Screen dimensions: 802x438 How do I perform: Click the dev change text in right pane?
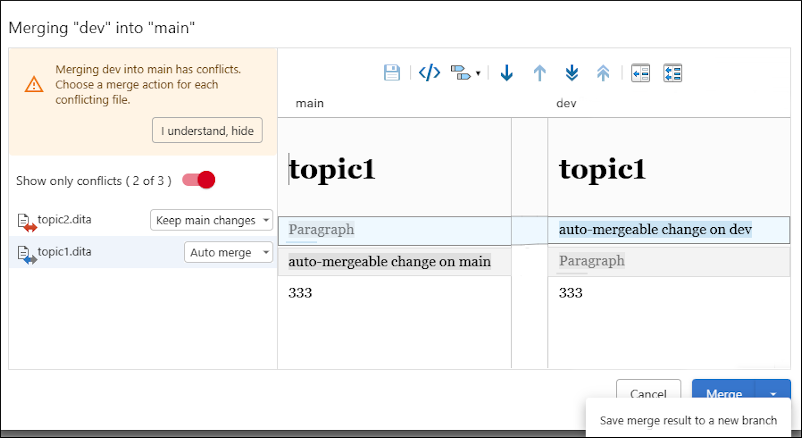point(655,230)
